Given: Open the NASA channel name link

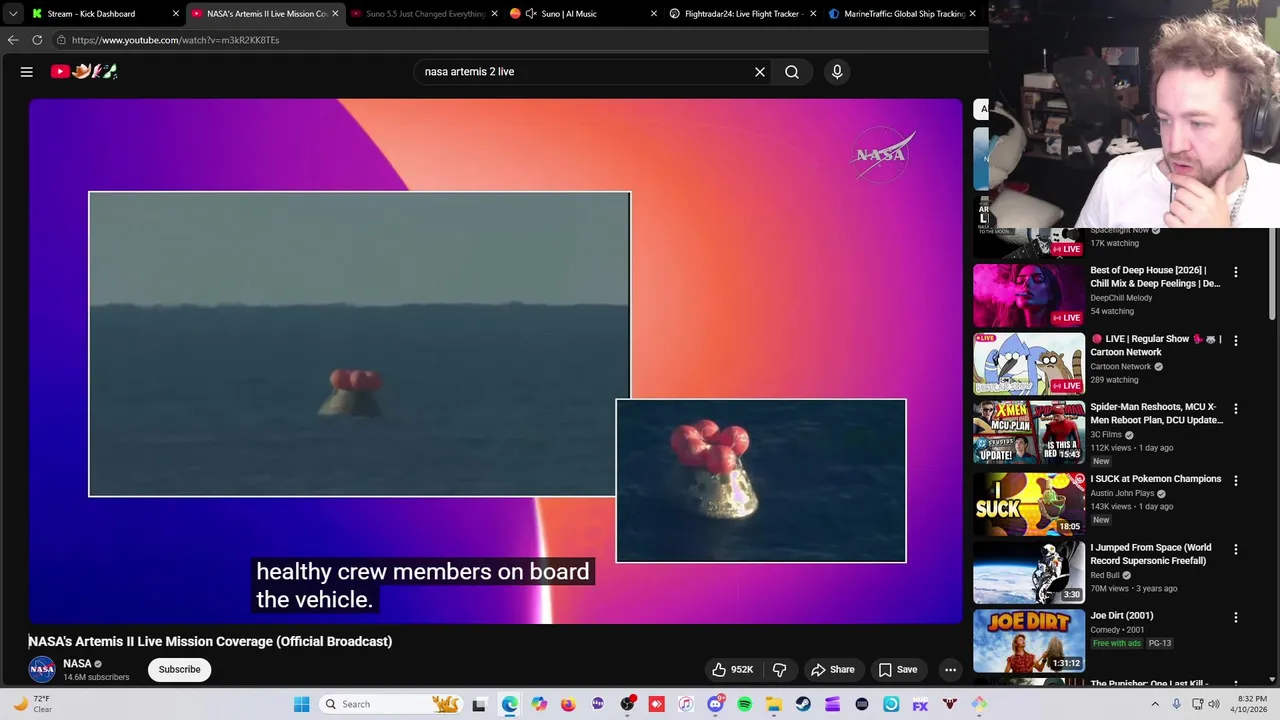Looking at the screenshot, I should coord(77,664).
